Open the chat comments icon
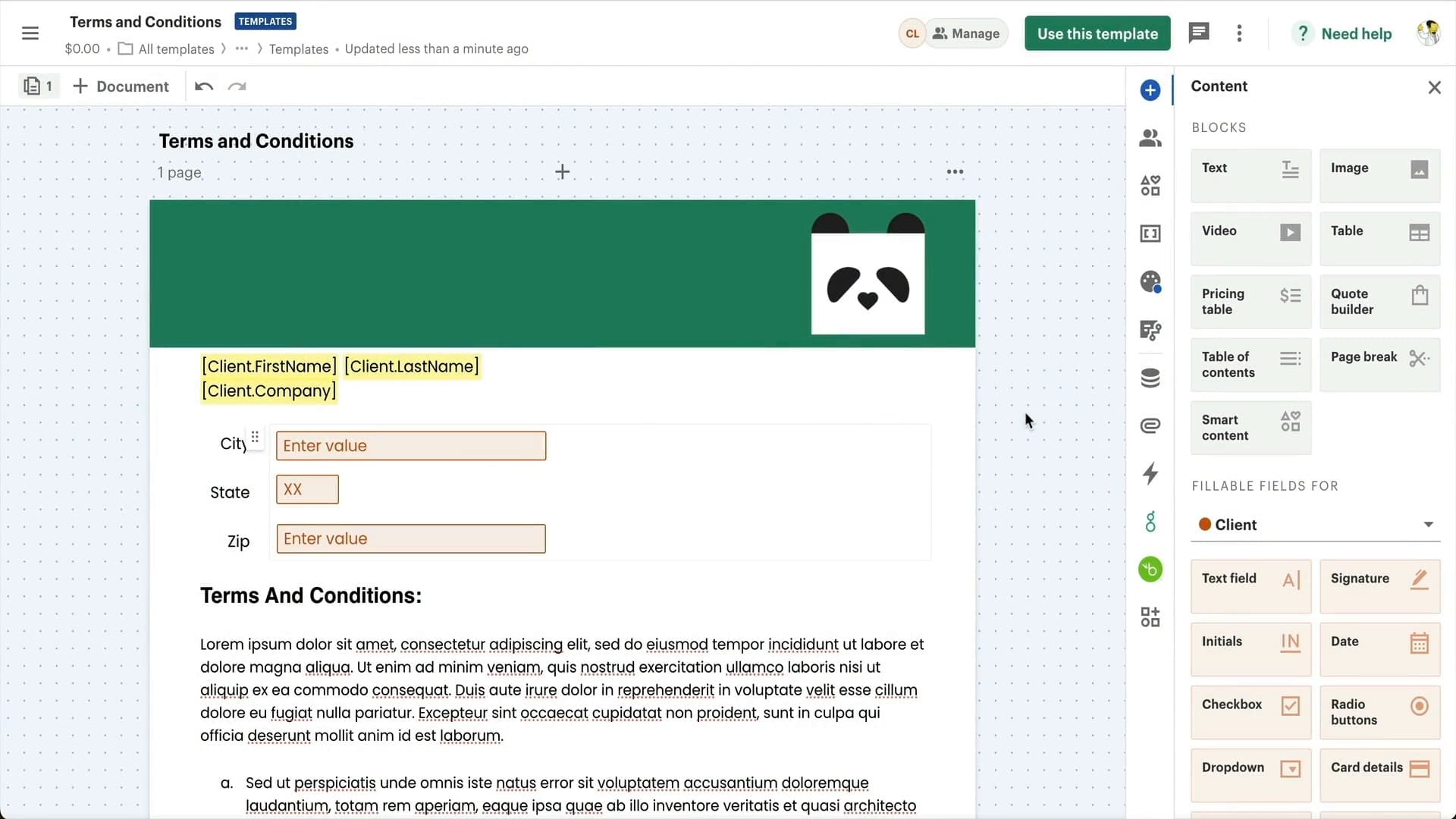Screen dimensions: 1456x819 [1199, 33]
